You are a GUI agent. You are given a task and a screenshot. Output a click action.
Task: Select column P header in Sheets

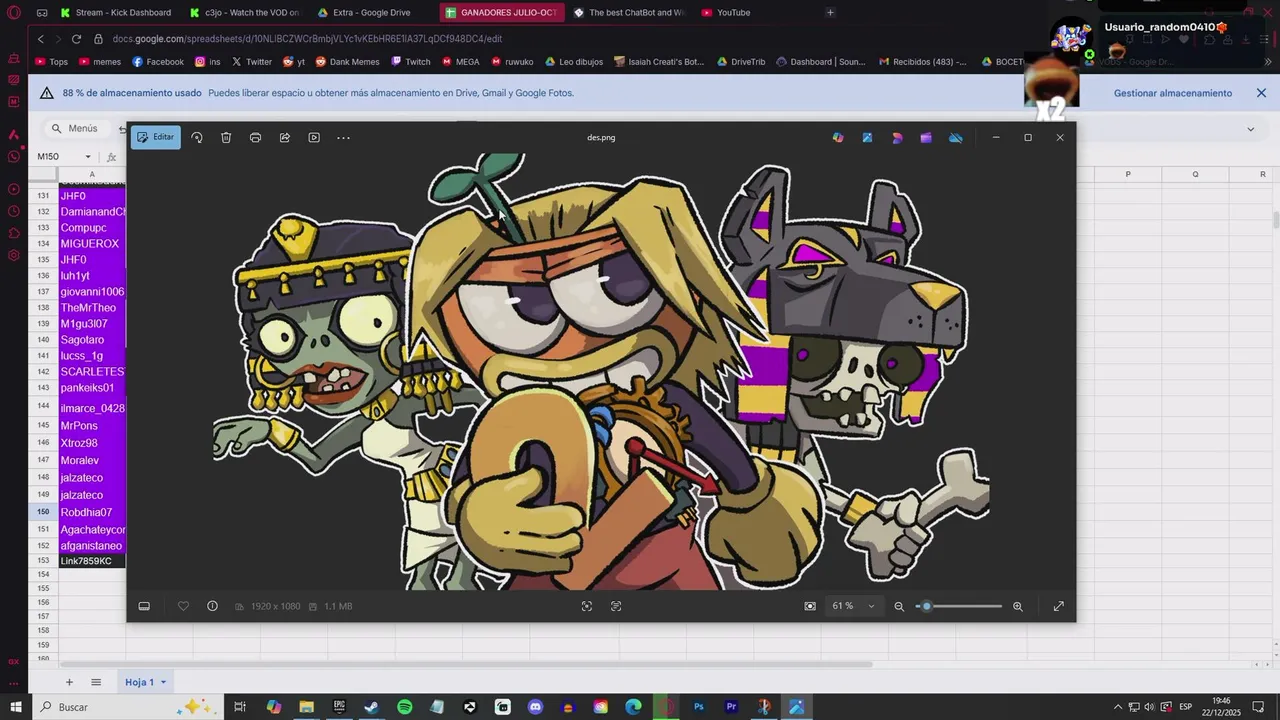[1128, 174]
